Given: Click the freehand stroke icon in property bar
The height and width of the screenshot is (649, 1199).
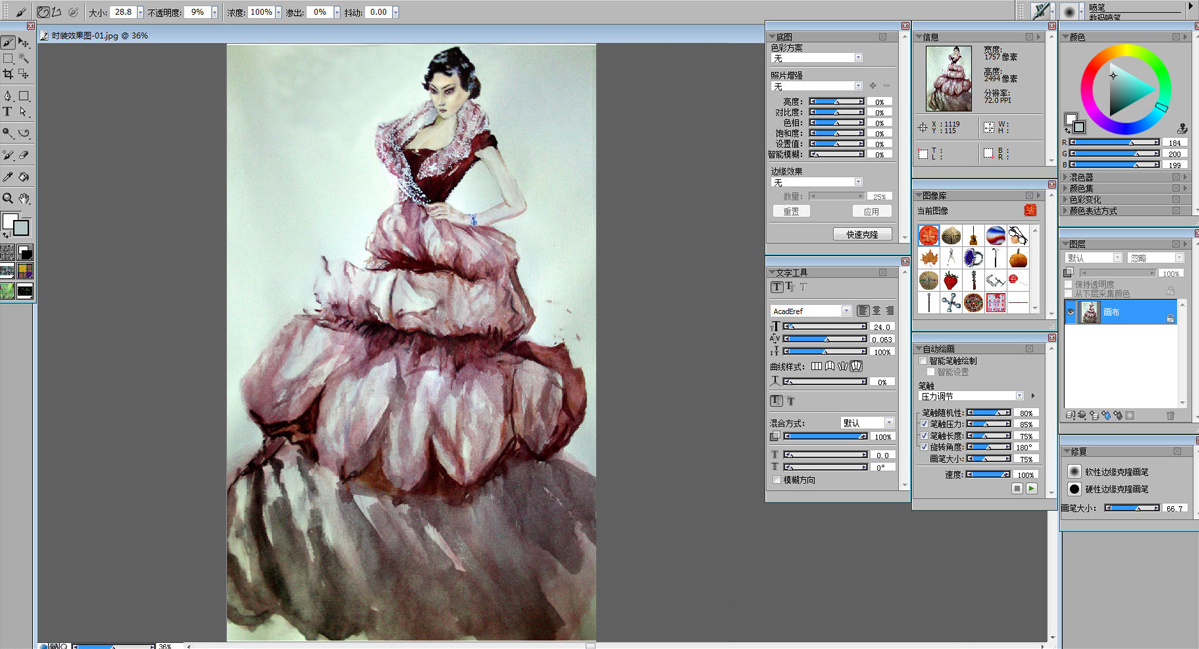Looking at the screenshot, I should click(x=44, y=12).
